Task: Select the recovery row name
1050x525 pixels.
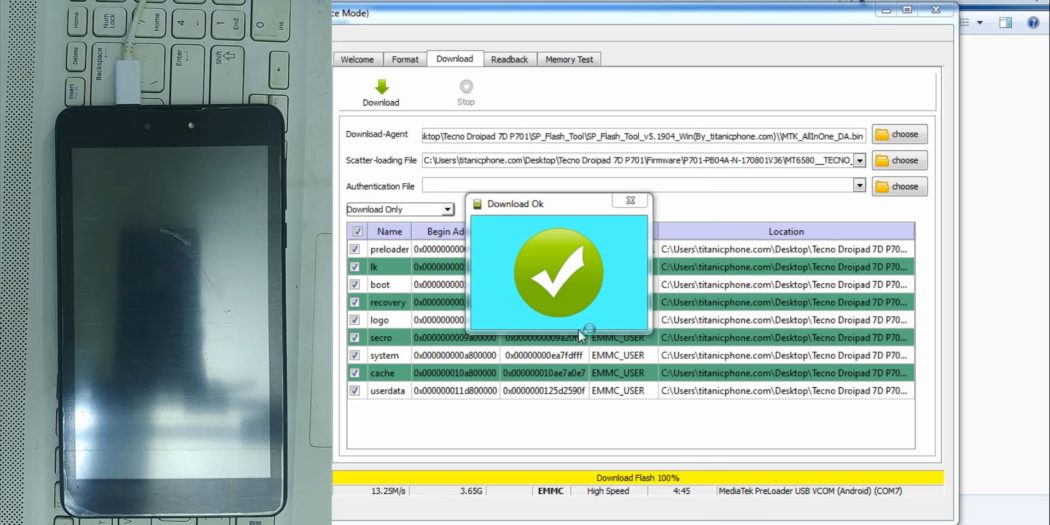Action: click(388, 302)
